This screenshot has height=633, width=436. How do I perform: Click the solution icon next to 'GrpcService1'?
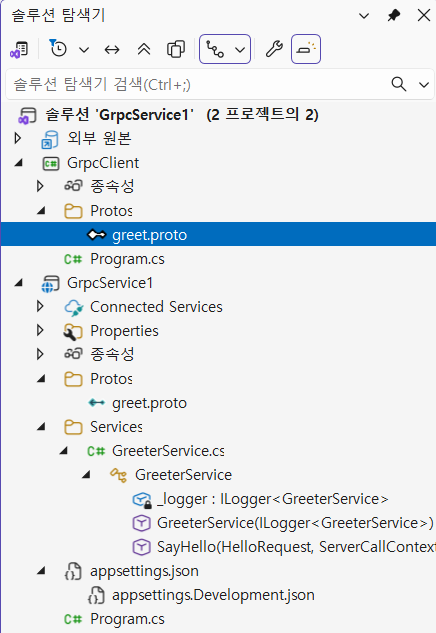27,115
